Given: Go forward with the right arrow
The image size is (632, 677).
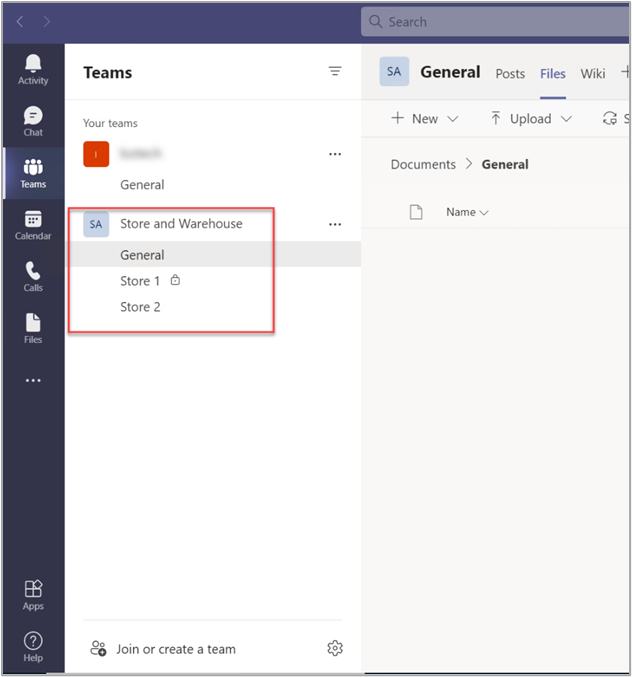Looking at the screenshot, I should pos(47,21).
